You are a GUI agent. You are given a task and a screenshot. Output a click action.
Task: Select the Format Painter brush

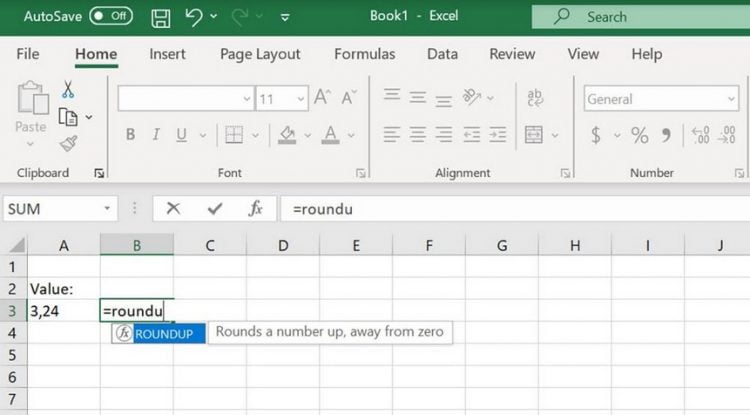point(68,143)
